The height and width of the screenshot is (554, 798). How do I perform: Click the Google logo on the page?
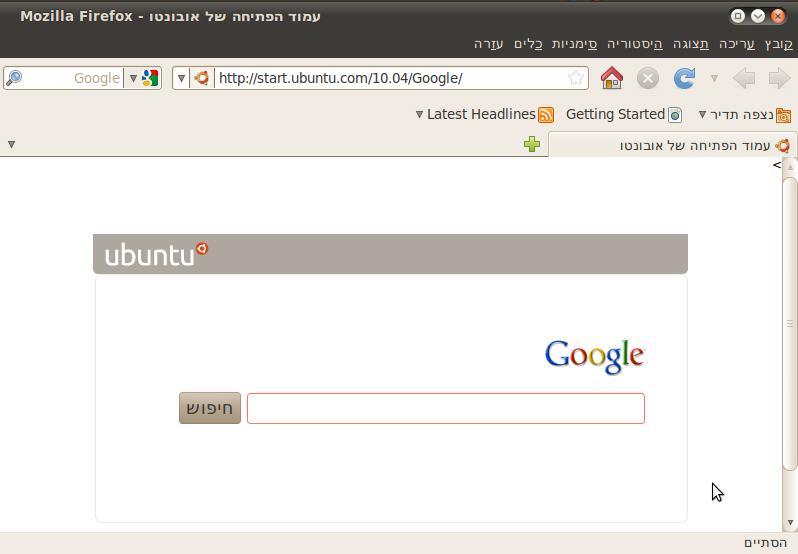(x=594, y=355)
